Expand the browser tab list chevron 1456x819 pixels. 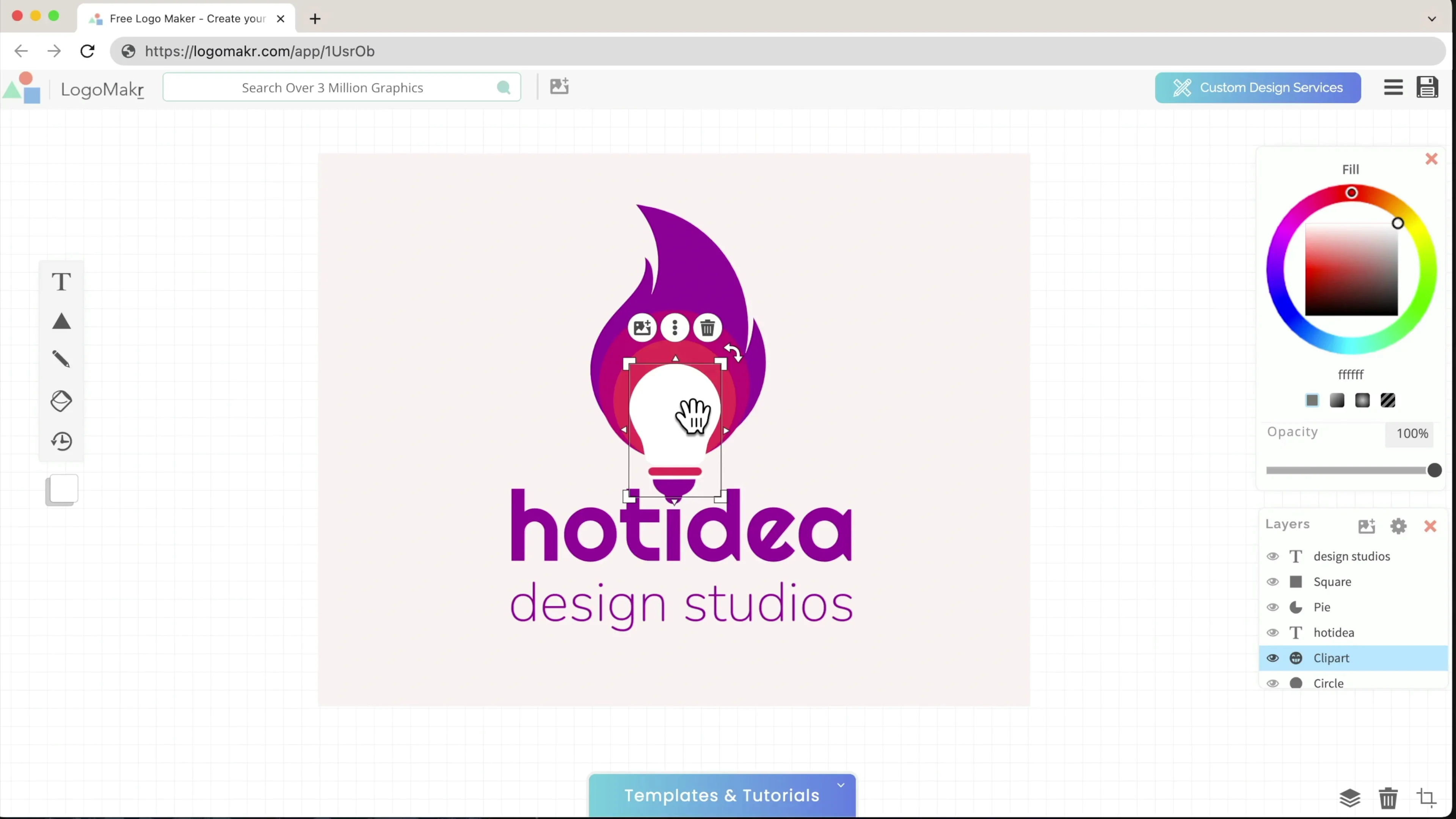[x=1432, y=19]
